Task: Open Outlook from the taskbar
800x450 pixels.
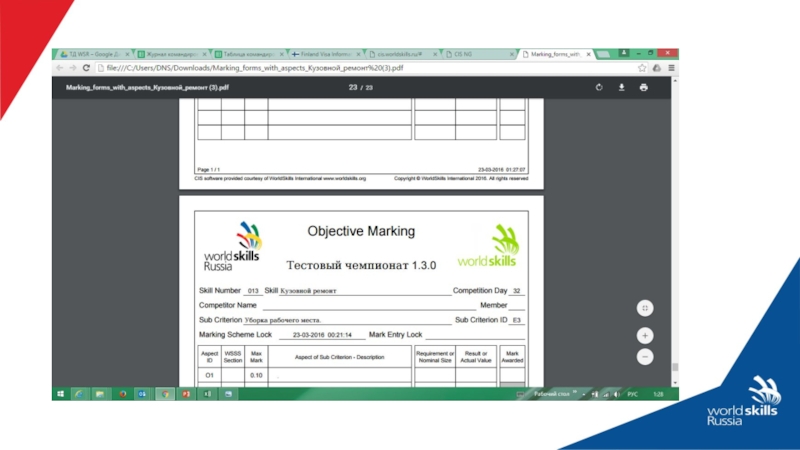Action: 142,394
